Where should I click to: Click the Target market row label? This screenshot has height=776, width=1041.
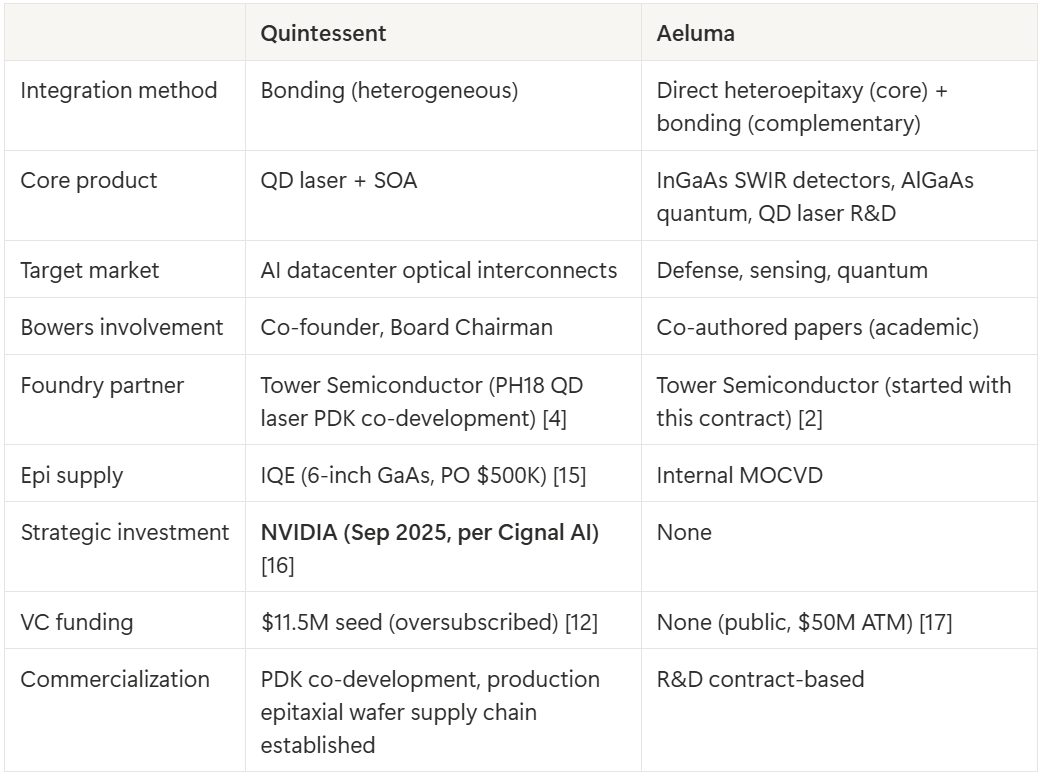(90, 270)
